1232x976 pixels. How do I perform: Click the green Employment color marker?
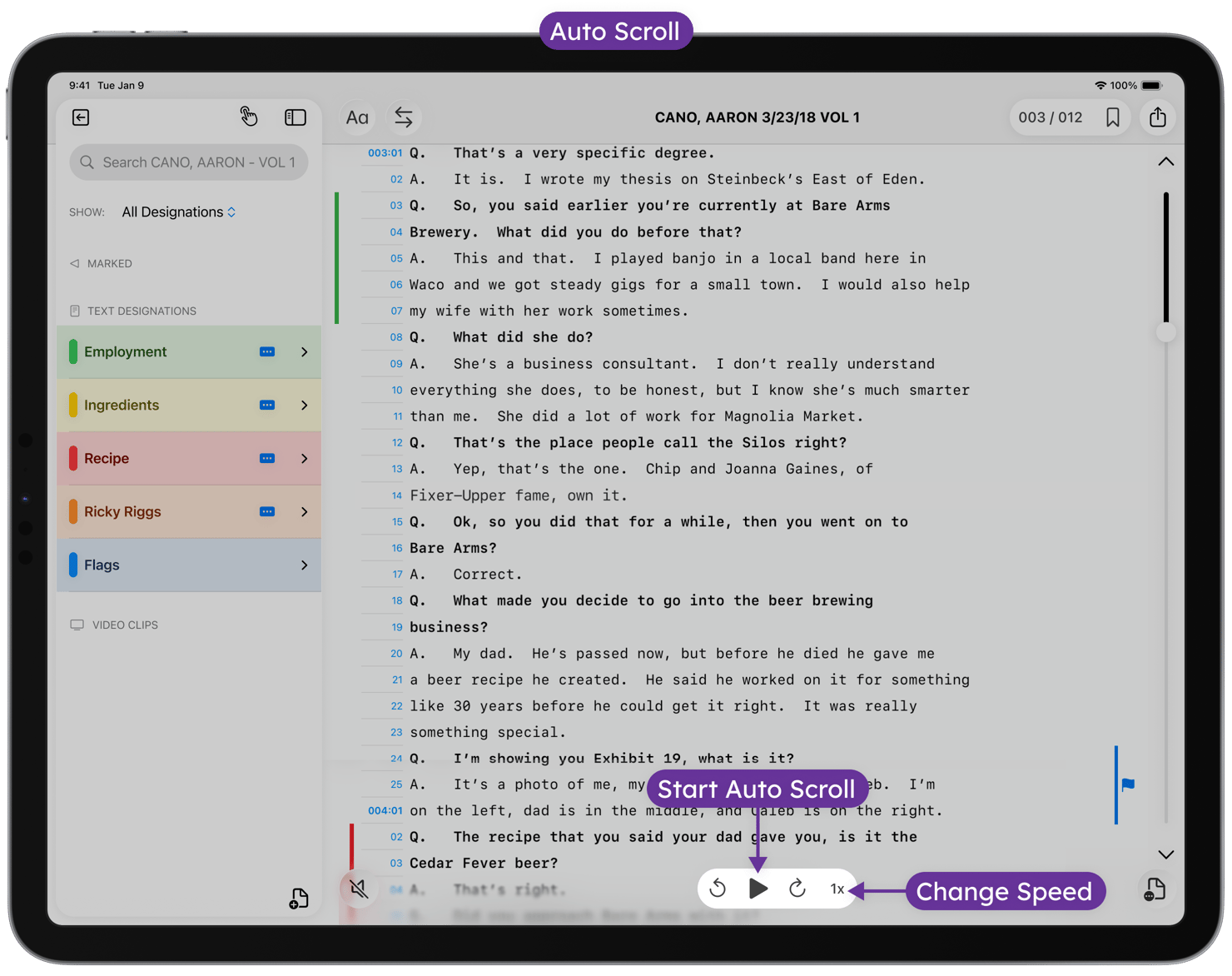pyautogui.click(x=73, y=352)
